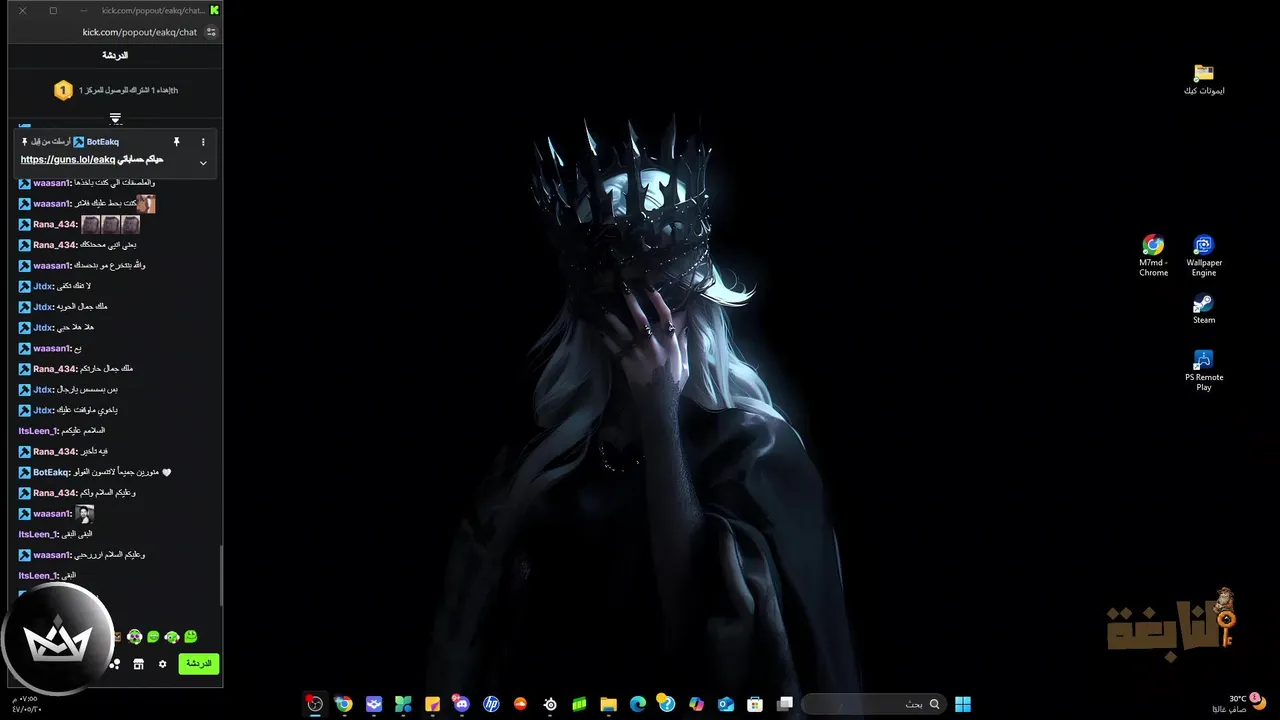Click the lone image emote in waasan1 message
Image resolution: width=1280 pixels, height=720 pixels.
[x=85, y=514]
